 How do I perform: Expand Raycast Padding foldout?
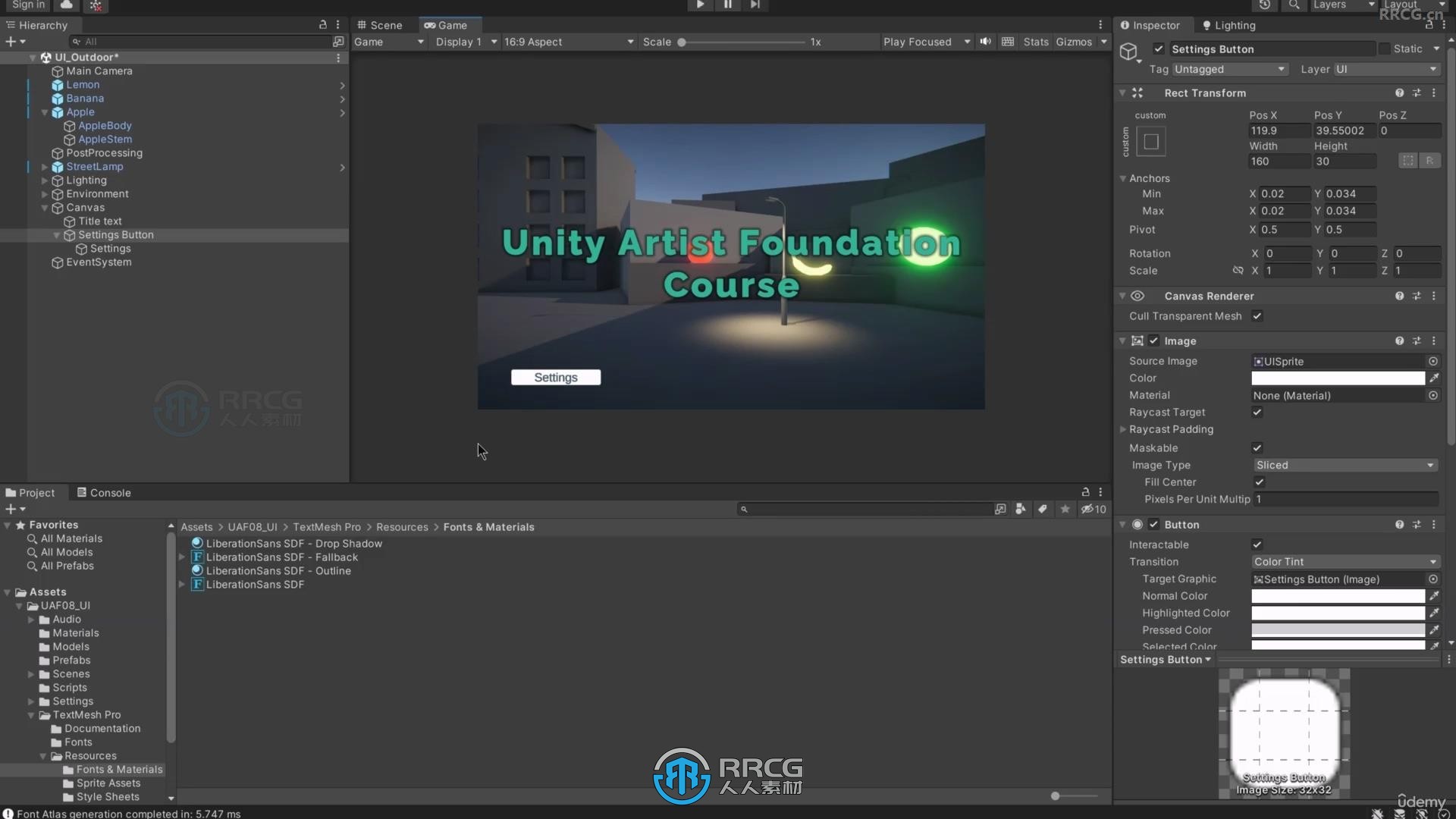[x=1123, y=429]
